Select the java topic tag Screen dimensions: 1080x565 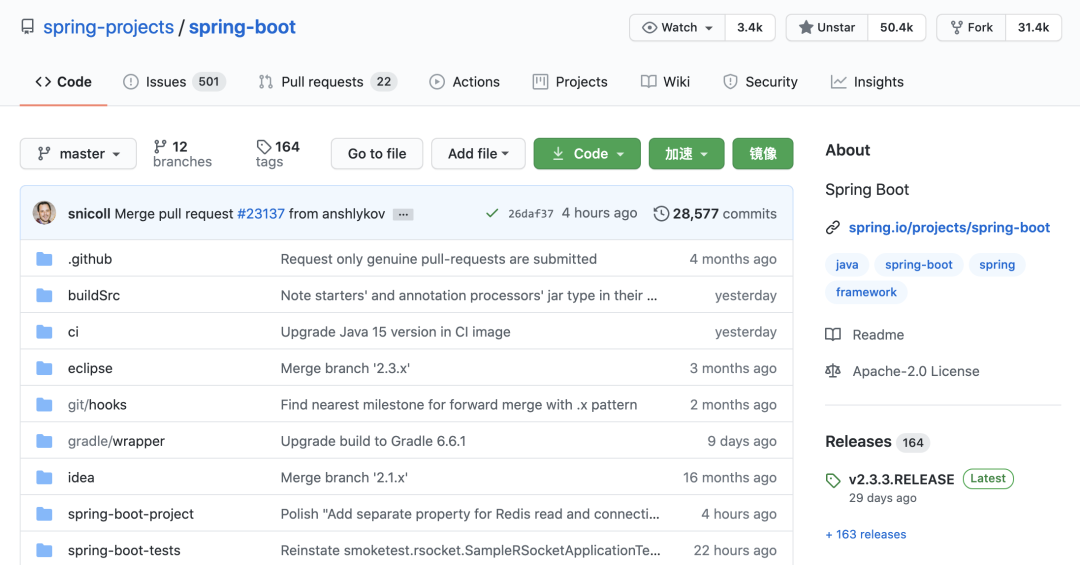847,265
